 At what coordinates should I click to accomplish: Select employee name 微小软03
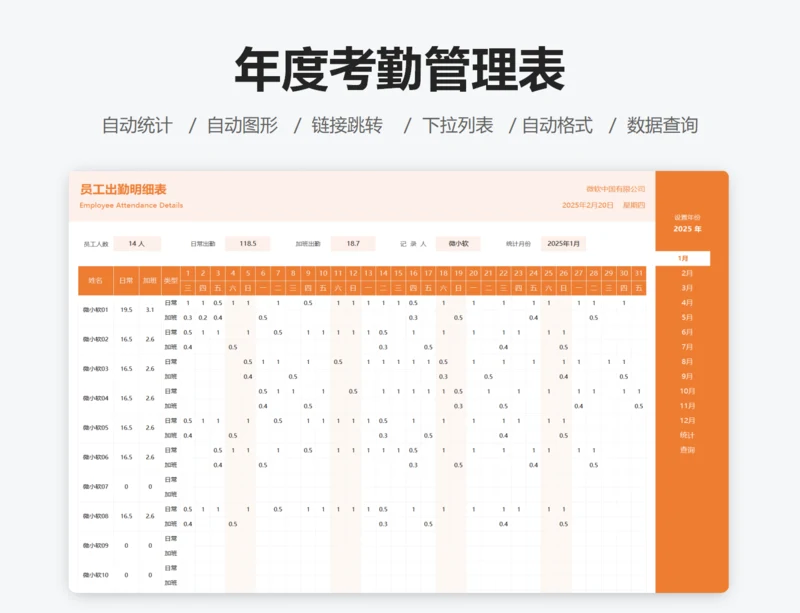coord(95,369)
